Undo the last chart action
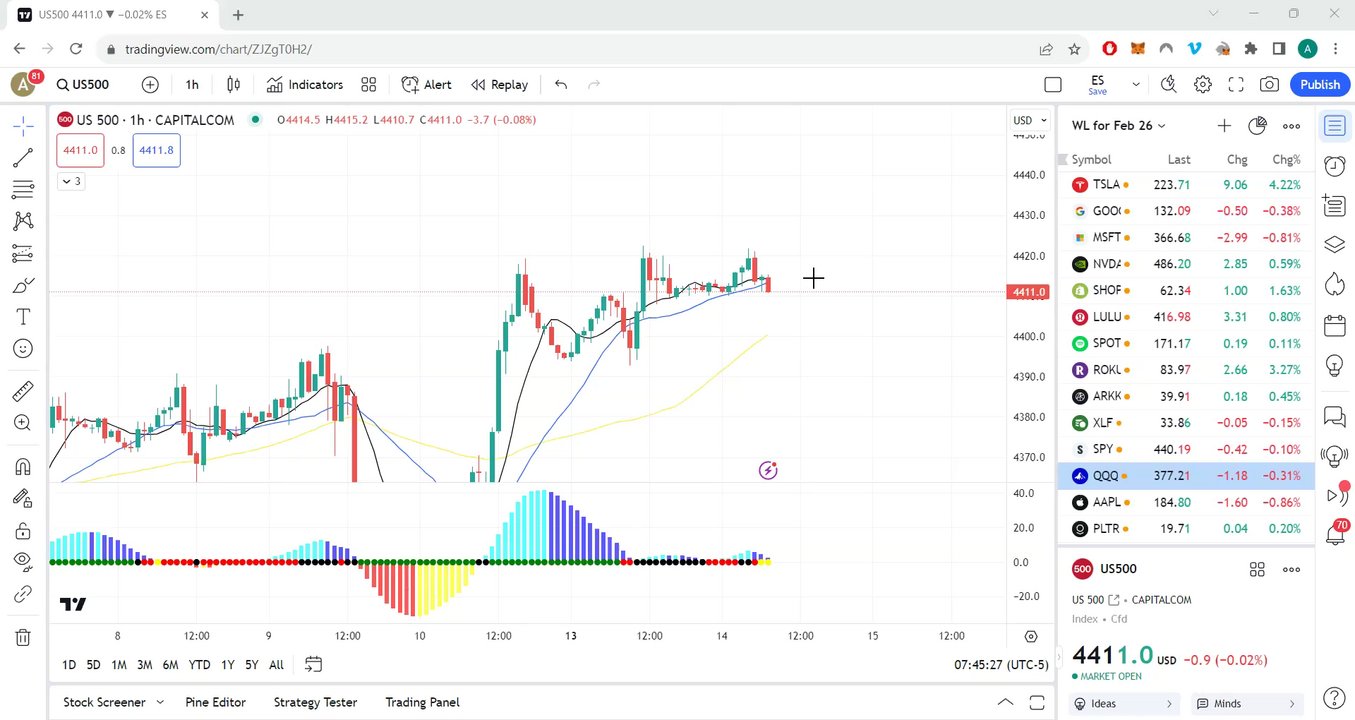Screen dimensions: 1355x720 (561, 85)
